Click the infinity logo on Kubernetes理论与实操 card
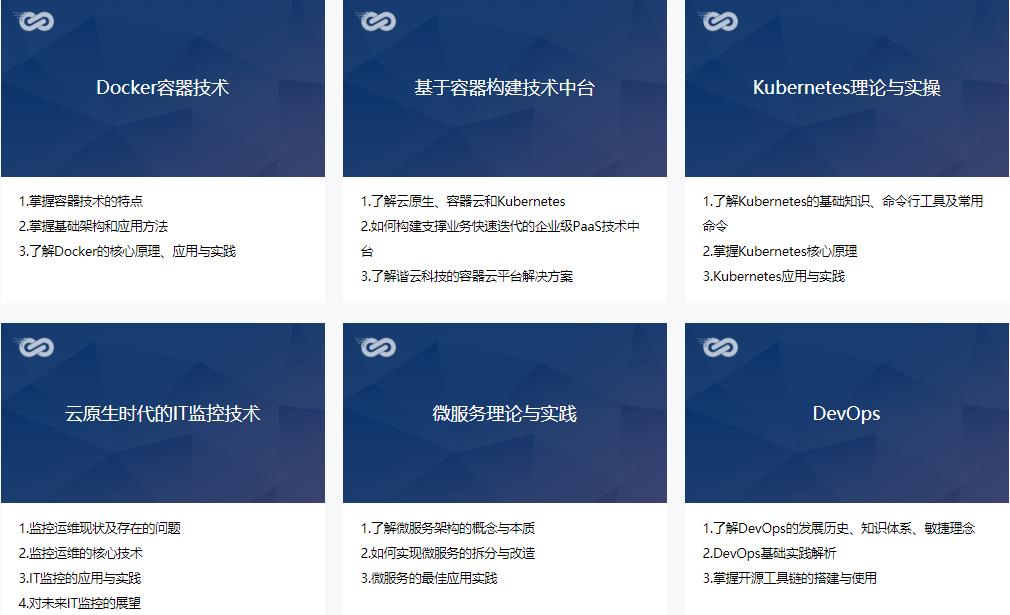The image size is (1010, 615). [x=720, y=21]
